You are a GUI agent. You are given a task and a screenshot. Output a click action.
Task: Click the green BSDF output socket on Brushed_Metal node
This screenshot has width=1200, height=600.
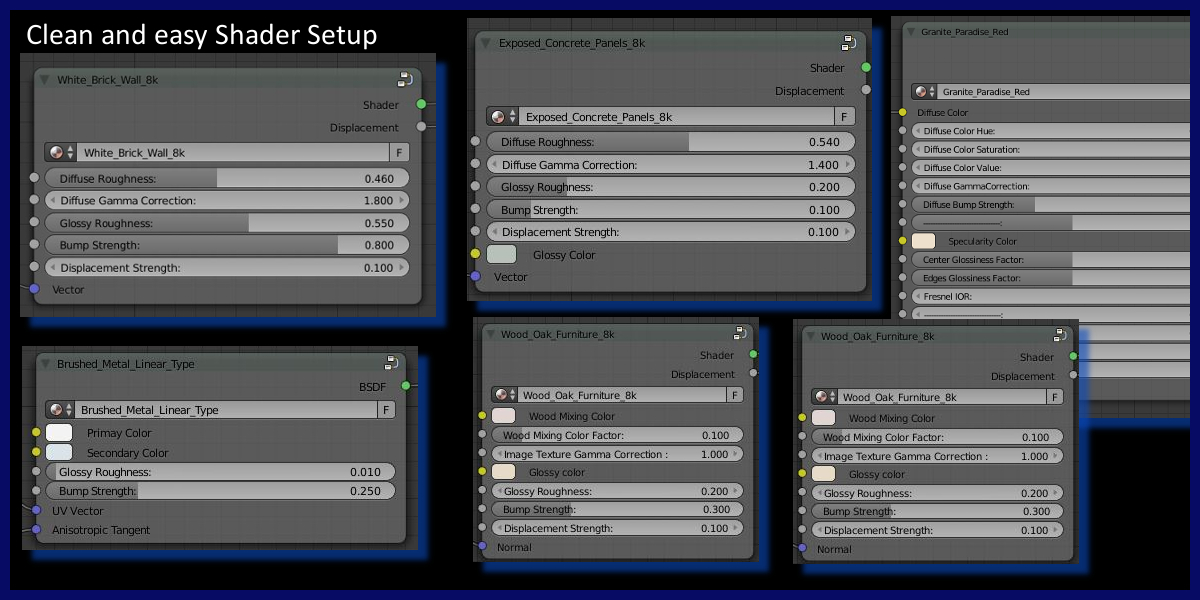pos(405,385)
